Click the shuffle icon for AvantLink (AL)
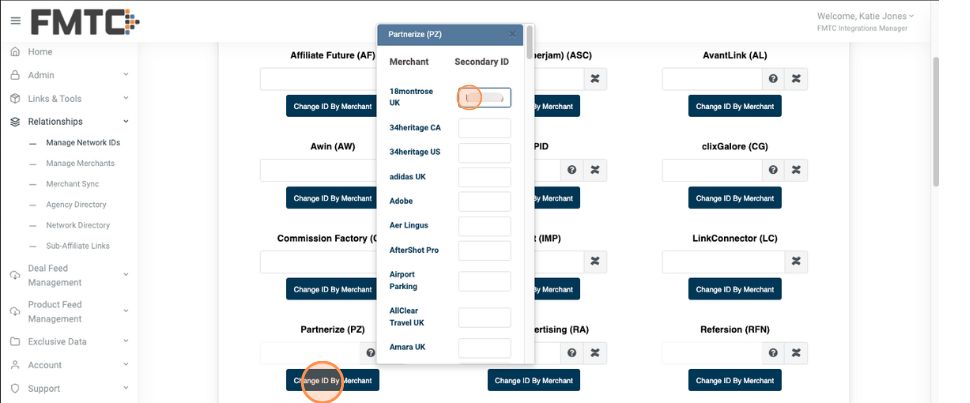 pos(796,79)
